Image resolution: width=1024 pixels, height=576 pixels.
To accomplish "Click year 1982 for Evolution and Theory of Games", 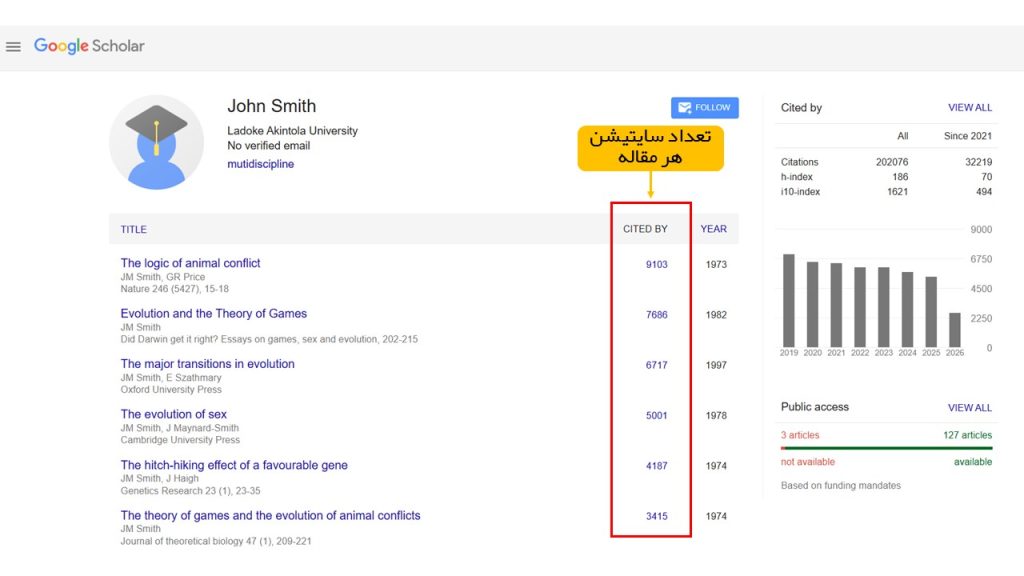I will tap(716, 315).
